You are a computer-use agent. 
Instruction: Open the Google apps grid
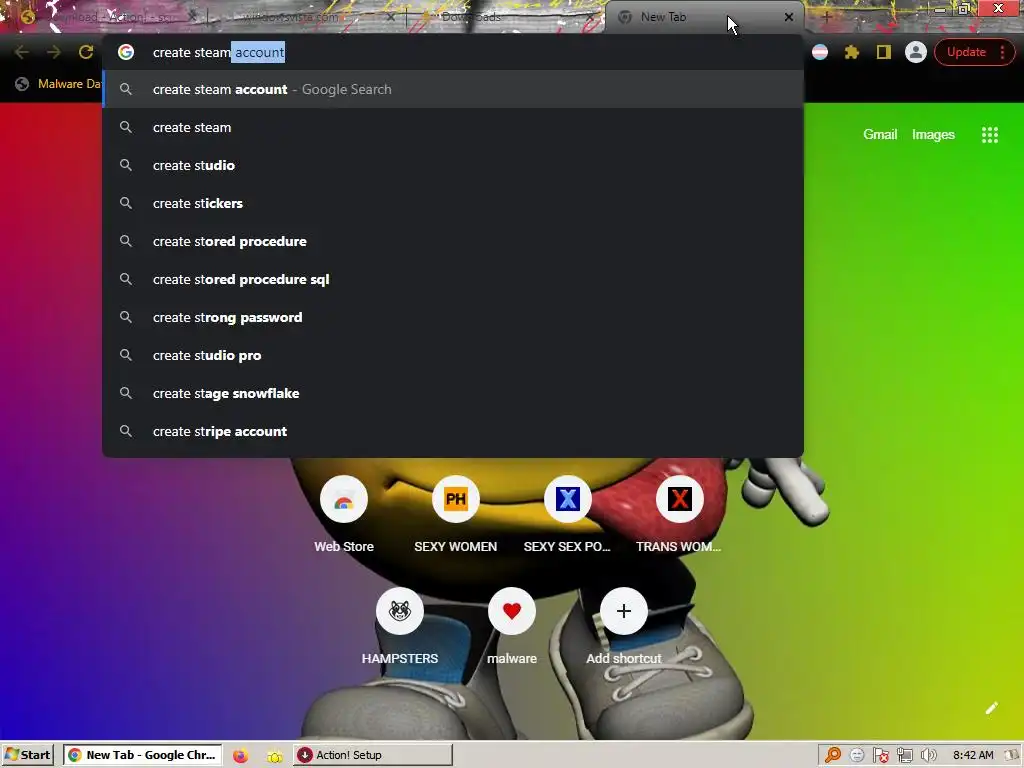point(990,135)
